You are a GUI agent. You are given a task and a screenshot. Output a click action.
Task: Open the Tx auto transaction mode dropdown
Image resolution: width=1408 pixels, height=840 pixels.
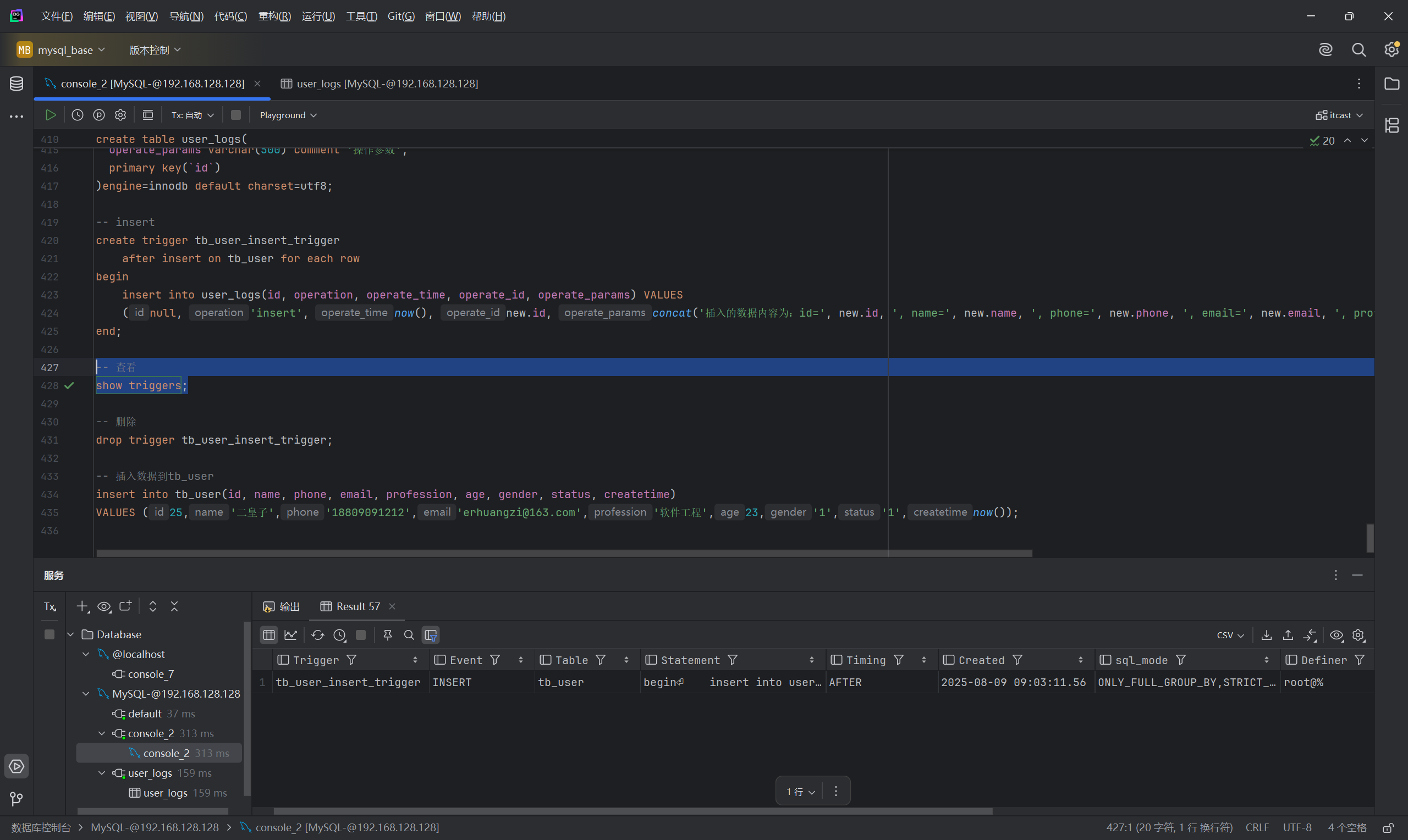tap(193, 115)
